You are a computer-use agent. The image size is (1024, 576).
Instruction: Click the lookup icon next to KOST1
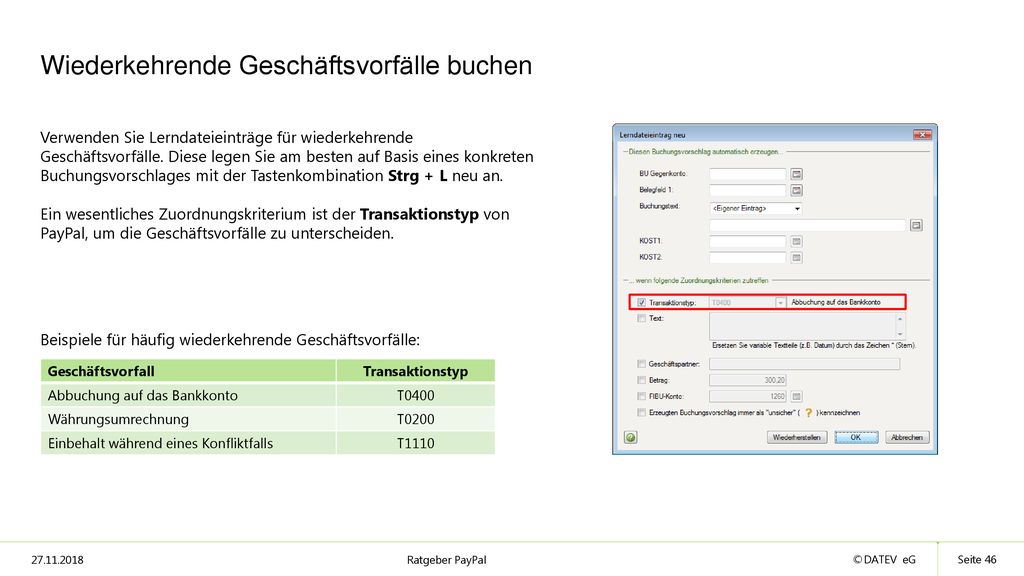pyautogui.click(x=796, y=242)
